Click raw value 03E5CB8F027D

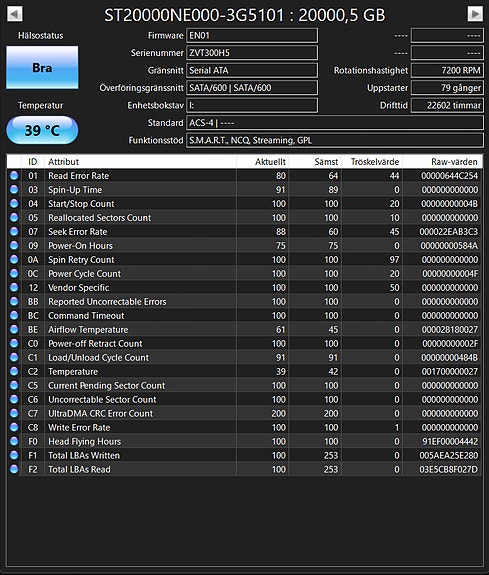pos(449,469)
